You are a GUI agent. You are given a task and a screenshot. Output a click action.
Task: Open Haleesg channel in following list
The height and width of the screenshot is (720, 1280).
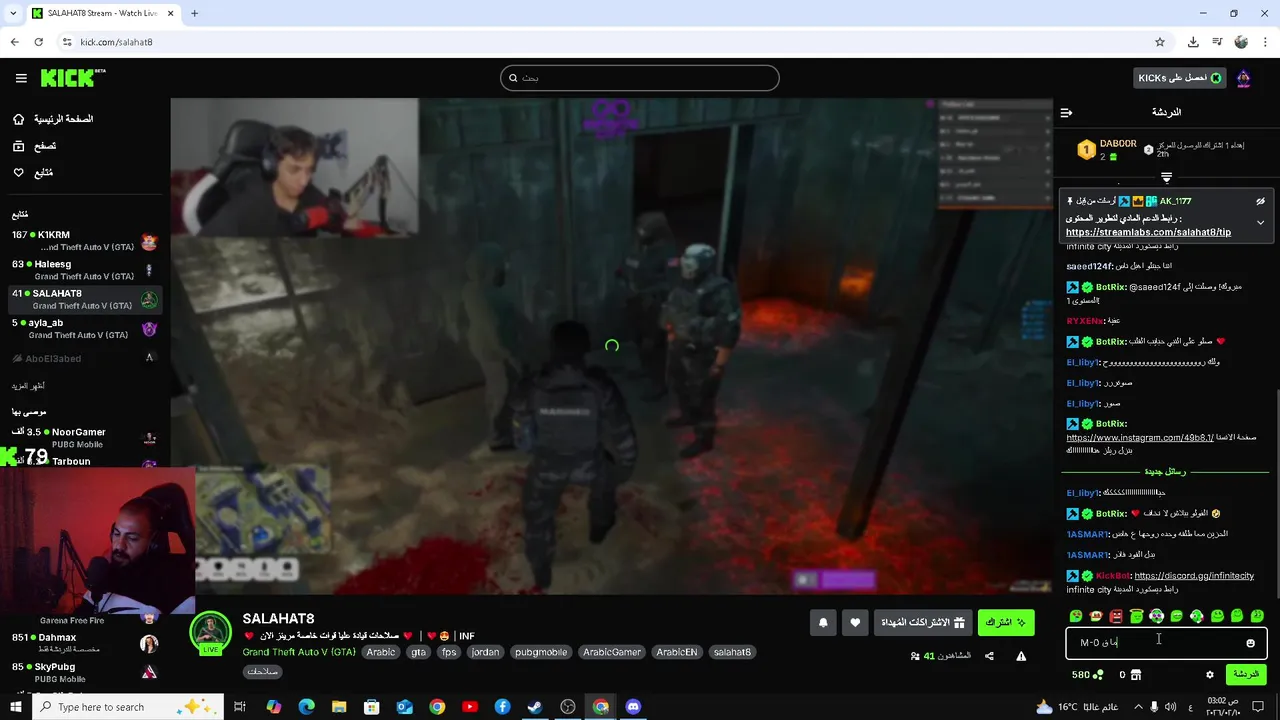(84, 270)
